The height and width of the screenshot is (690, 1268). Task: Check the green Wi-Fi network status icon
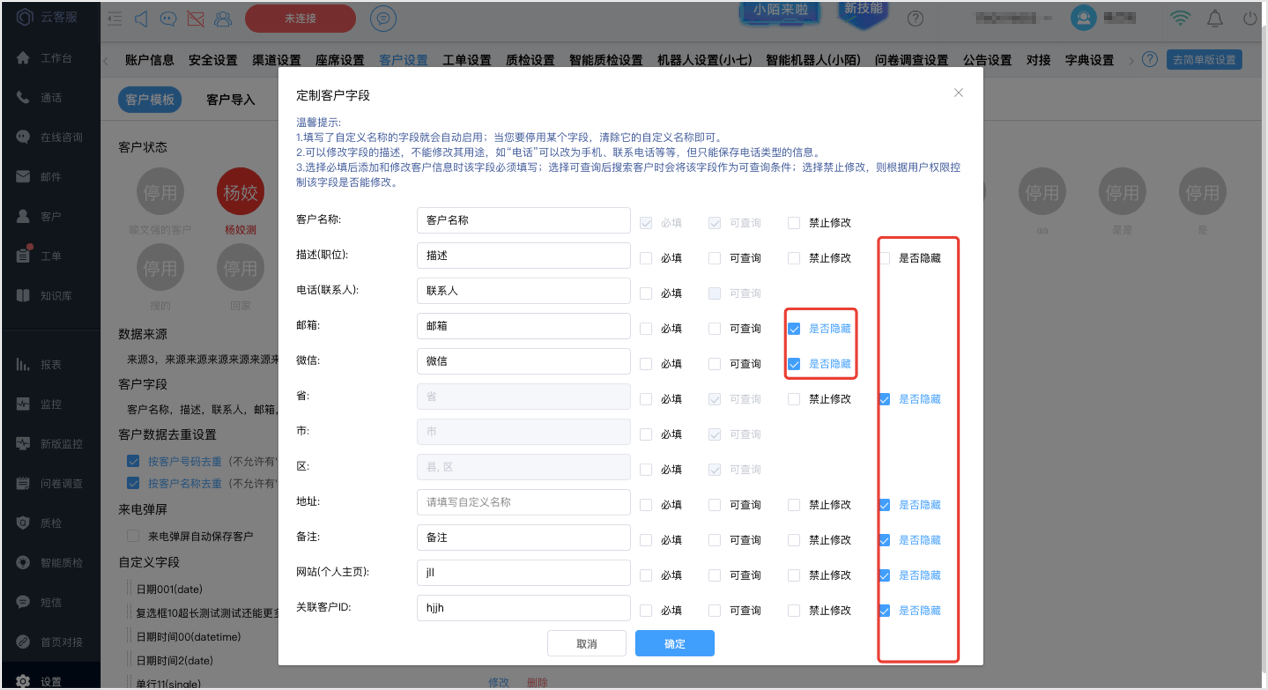pyautogui.click(x=1181, y=18)
